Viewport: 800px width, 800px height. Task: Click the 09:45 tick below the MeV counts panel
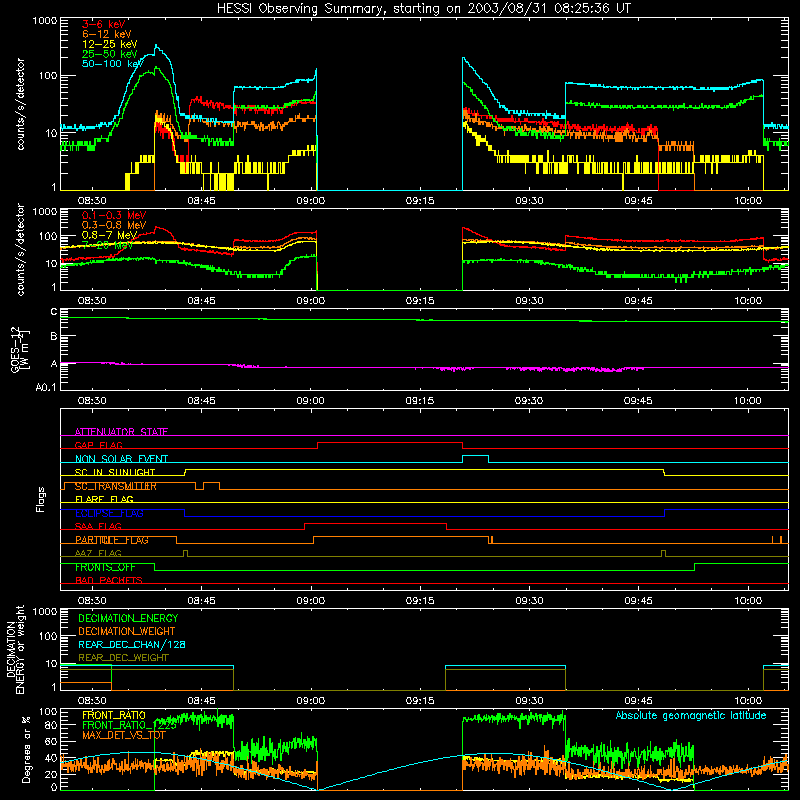[x=638, y=301]
